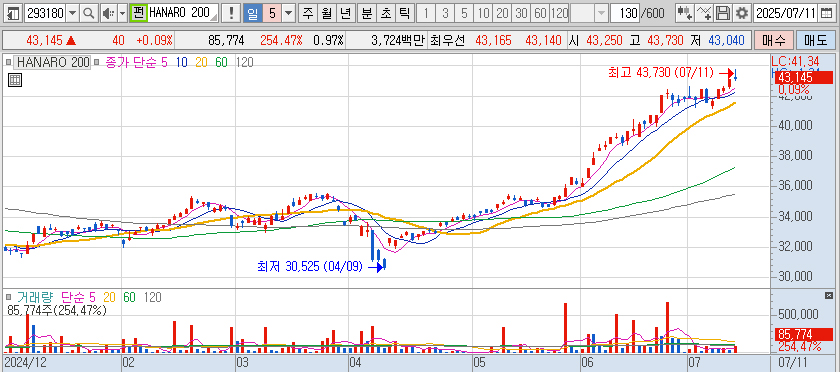Click the 0.97% turnover value
The height and width of the screenshot is (372, 840).
point(328,40)
